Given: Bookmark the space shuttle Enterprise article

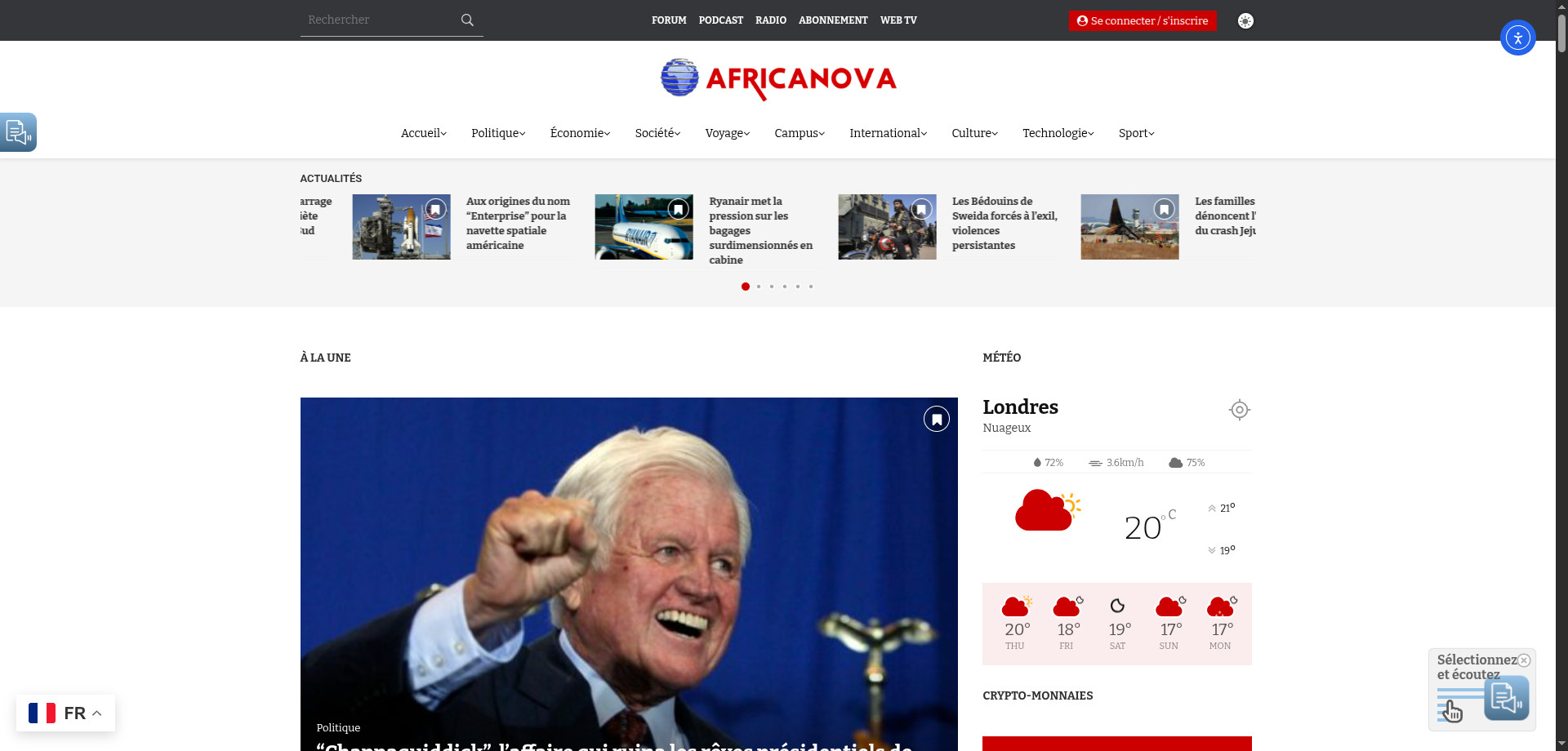Looking at the screenshot, I should [435, 210].
